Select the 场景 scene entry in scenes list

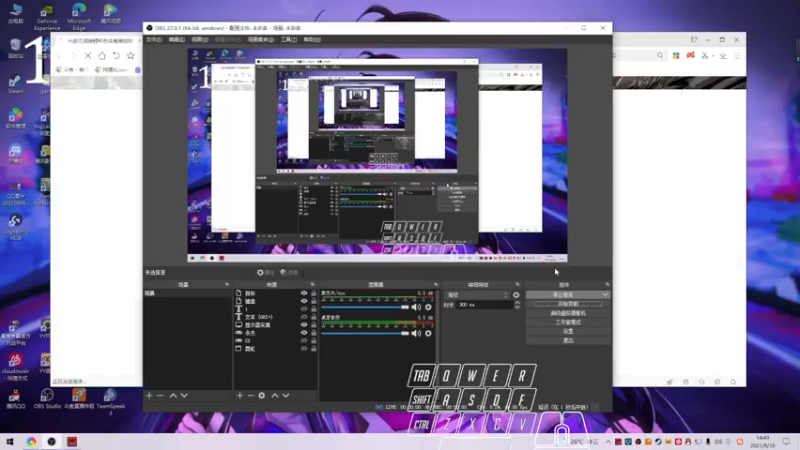(x=187, y=293)
